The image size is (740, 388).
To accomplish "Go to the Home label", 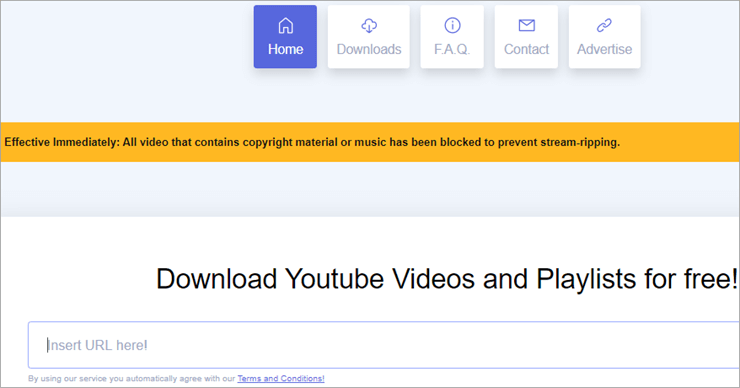I will (x=286, y=49).
